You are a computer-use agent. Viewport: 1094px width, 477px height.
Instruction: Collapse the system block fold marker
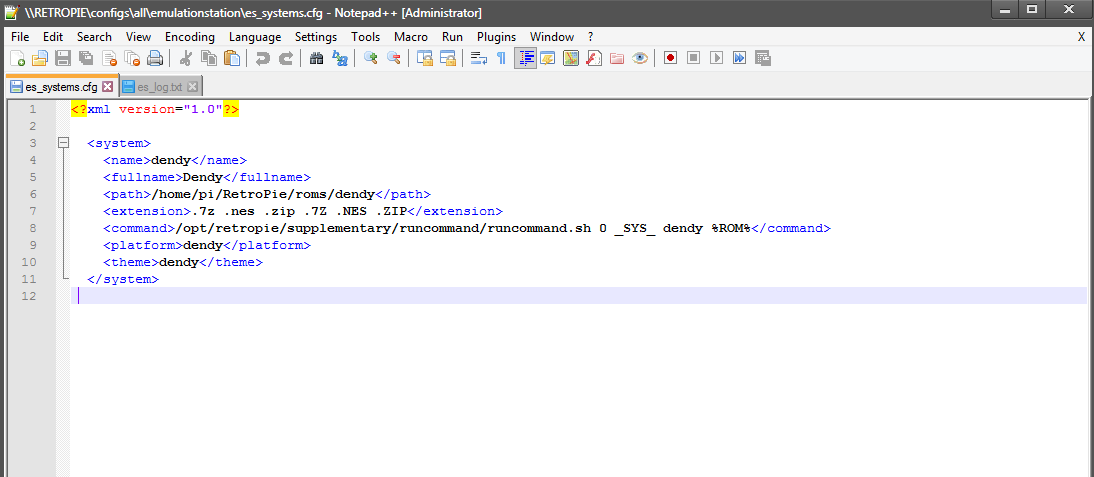click(63, 143)
